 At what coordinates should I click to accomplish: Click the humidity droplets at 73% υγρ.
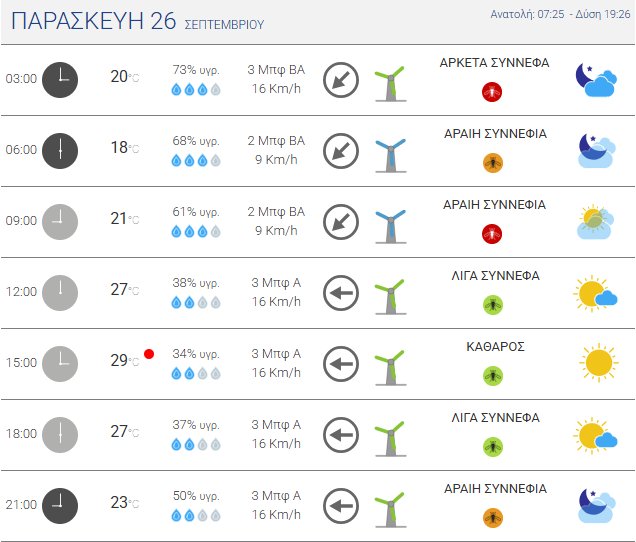(x=196, y=89)
